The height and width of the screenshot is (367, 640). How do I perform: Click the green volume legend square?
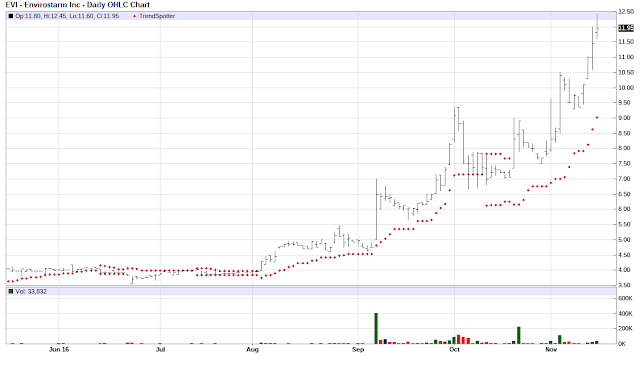pos(11,291)
